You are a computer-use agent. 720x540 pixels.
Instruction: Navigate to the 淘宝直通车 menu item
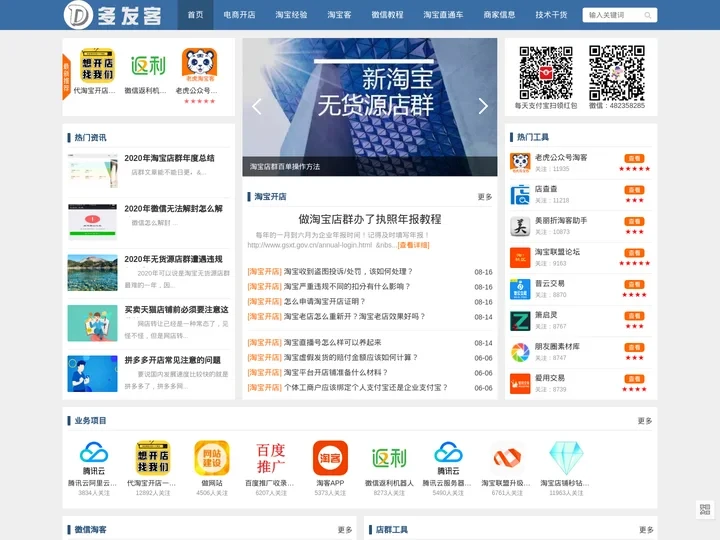pyautogui.click(x=443, y=15)
